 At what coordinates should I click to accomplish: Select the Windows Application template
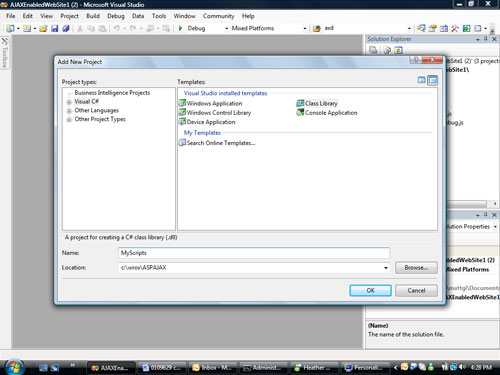[211, 103]
